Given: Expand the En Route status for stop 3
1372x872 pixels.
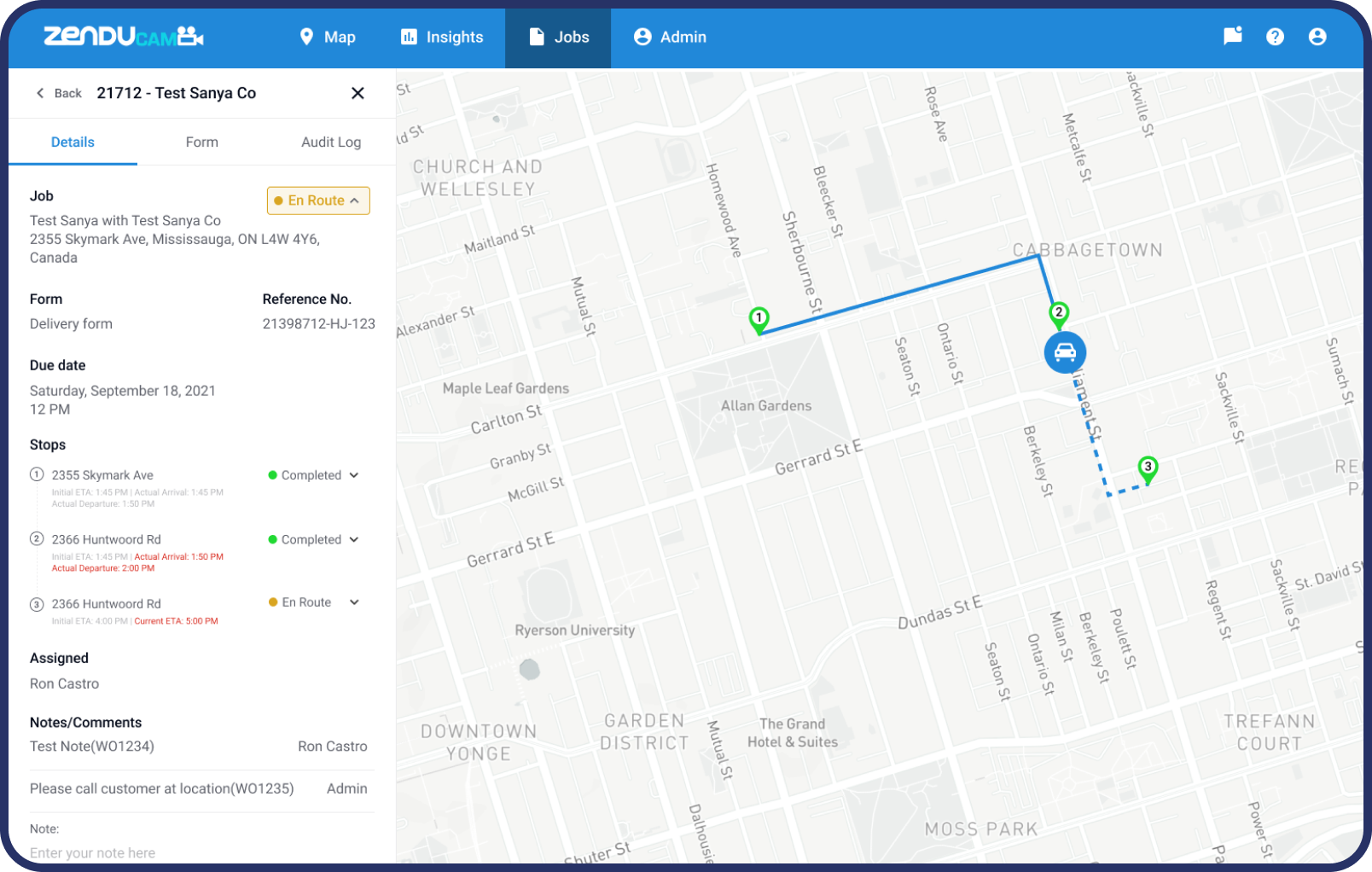Looking at the screenshot, I should tap(352, 602).
